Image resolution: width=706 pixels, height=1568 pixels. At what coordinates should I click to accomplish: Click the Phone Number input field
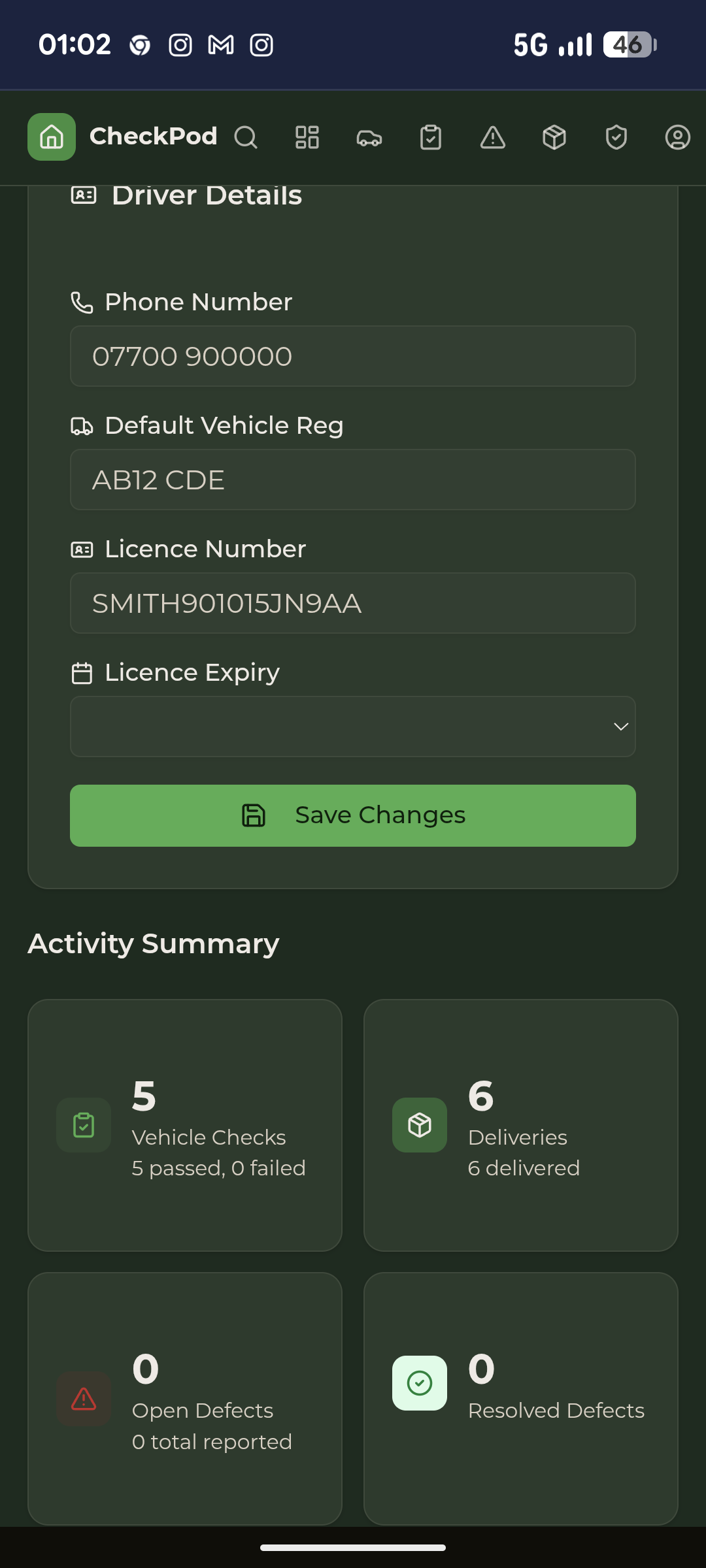click(353, 356)
